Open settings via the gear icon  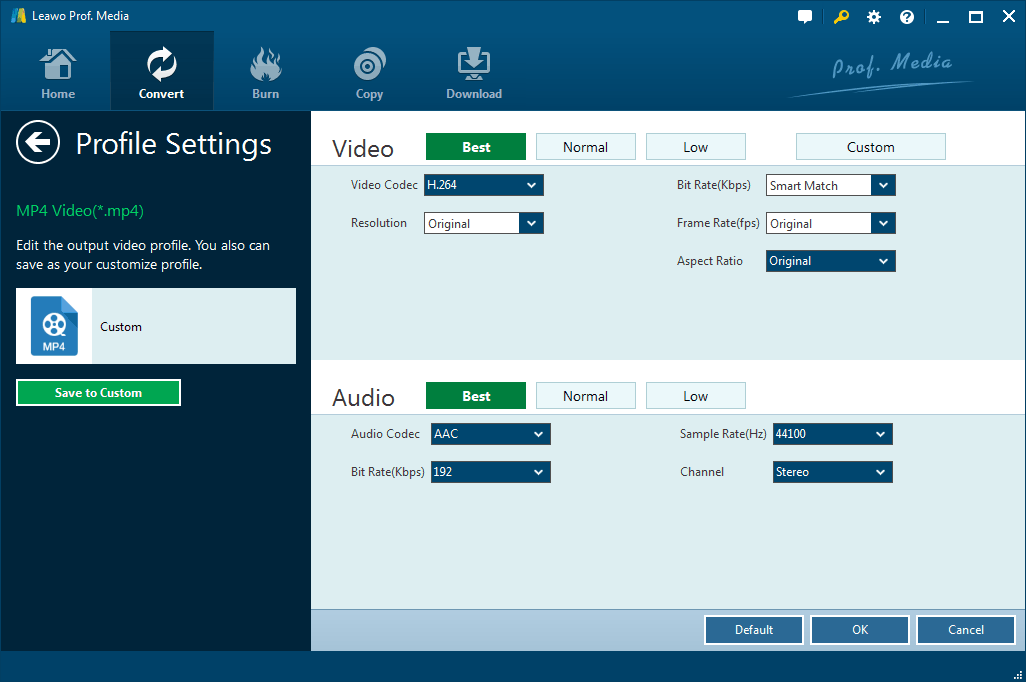click(874, 17)
